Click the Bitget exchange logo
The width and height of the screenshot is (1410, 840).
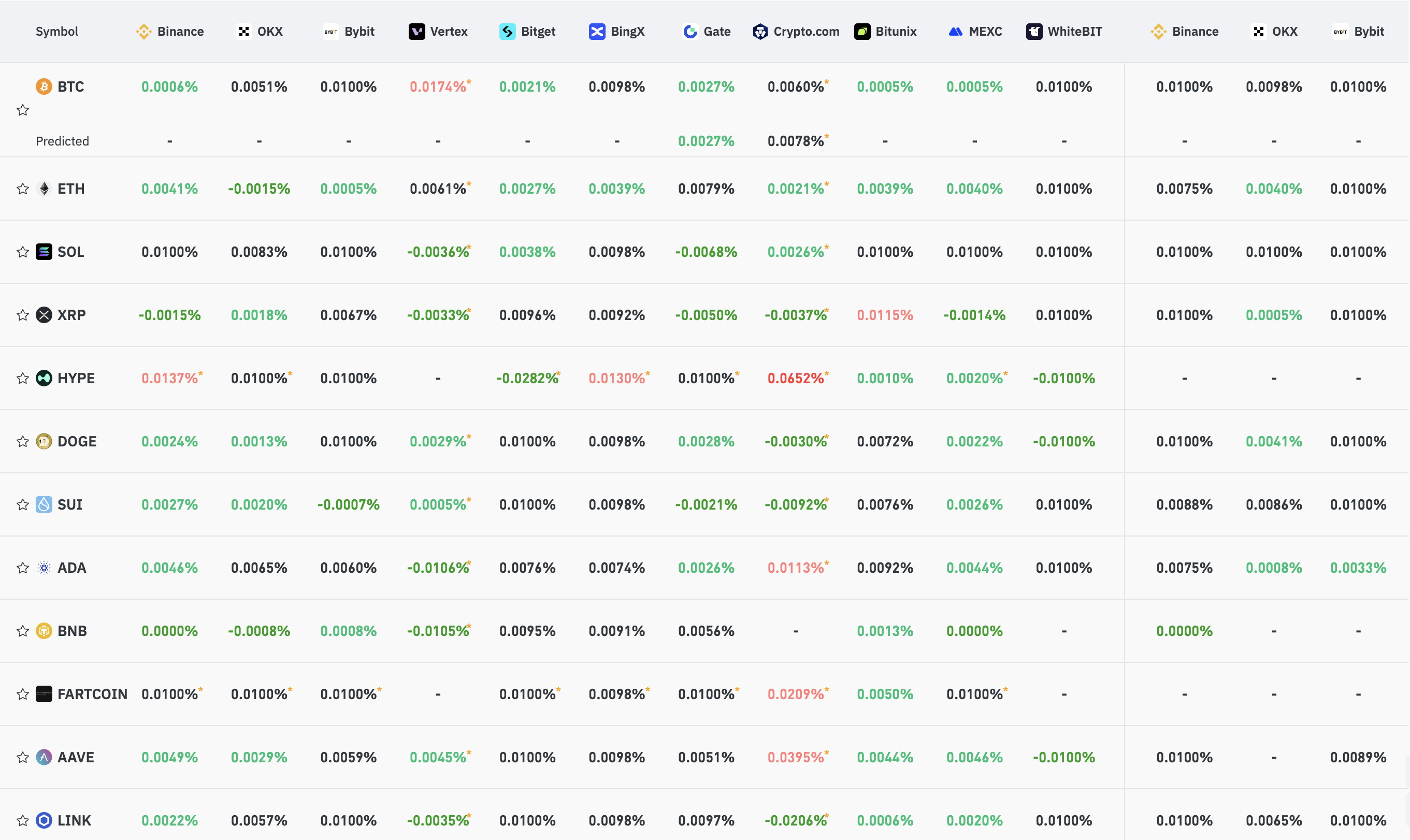[507, 32]
